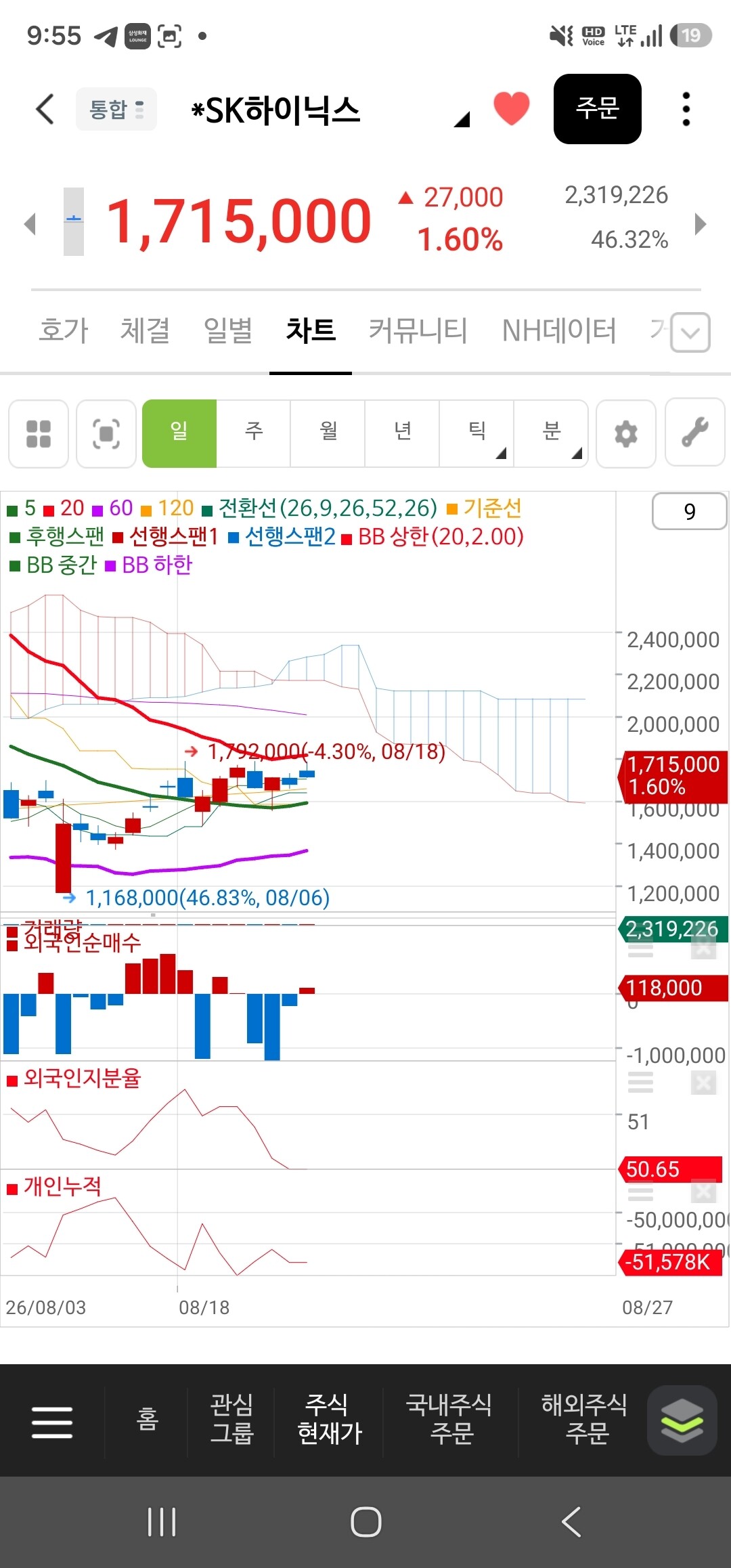The height and width of the screenshot is (1568, 731).
Task: Tap the red 20 moving average legend
Action: click(64, 508)
